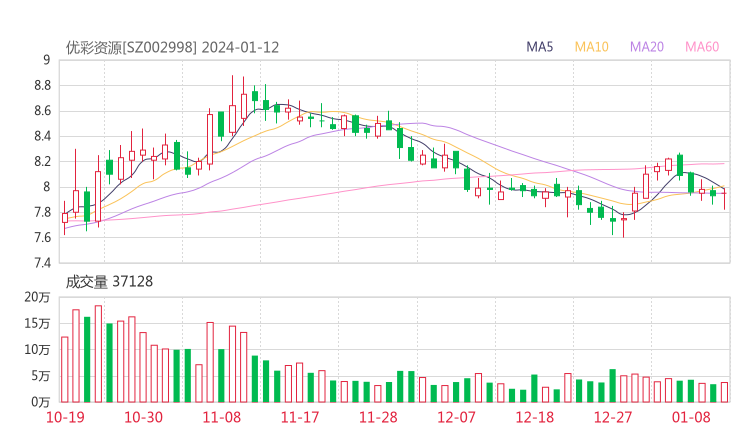Click the 8.8 price axis label
This screenshot has width=740, height=440.
(42, 85)
